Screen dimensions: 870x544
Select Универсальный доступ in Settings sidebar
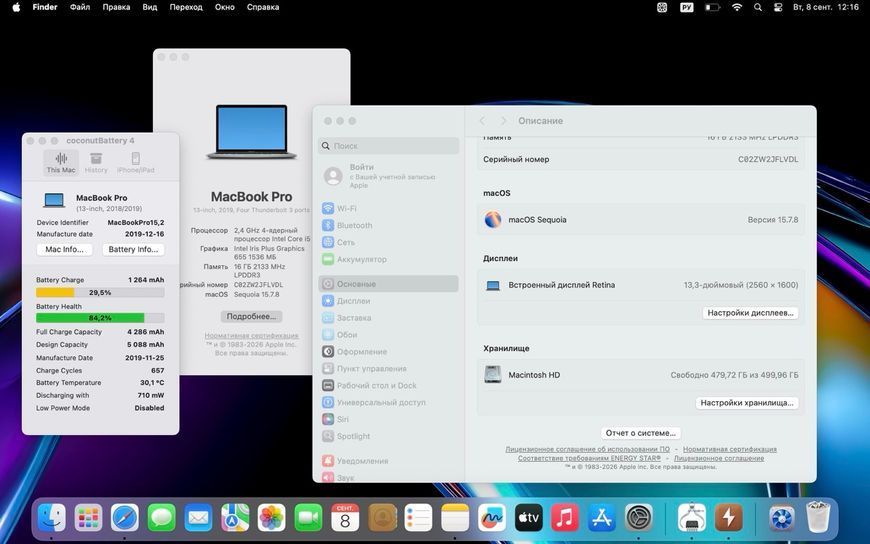(x=388, y=402)
